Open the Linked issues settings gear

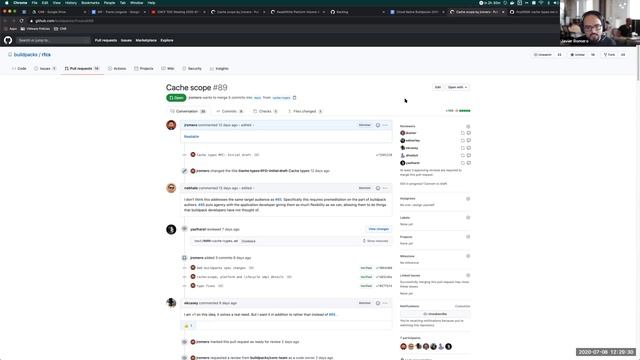tap(468, 276)
